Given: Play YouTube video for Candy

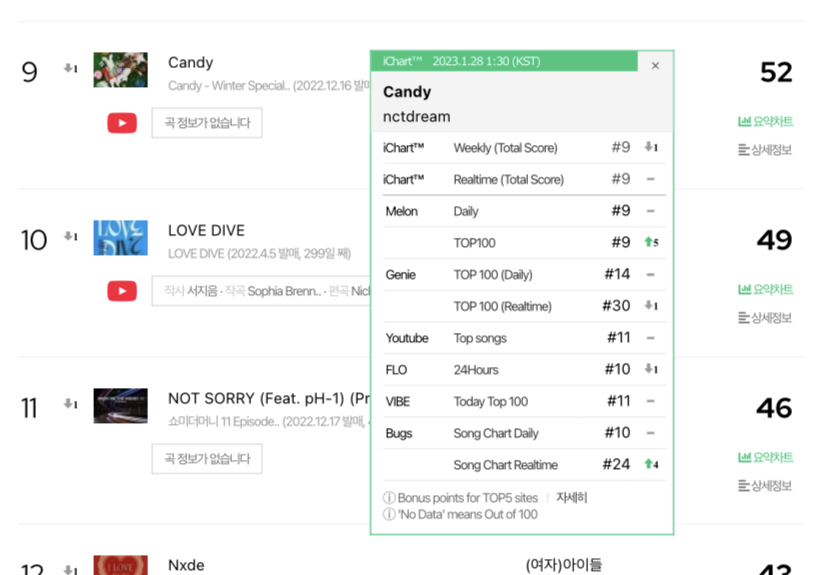Looking at the screenshot, I should pos(122,123).
